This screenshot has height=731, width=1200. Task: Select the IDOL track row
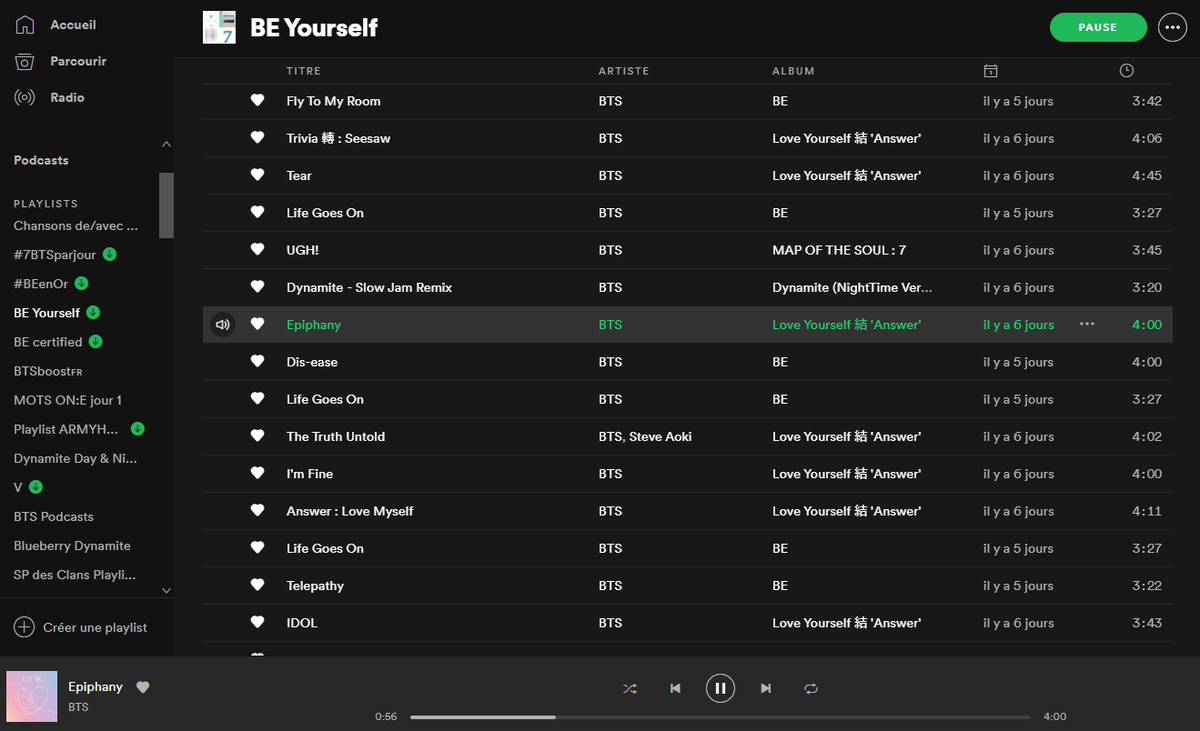pyautogui.click(x=687, y=623)
